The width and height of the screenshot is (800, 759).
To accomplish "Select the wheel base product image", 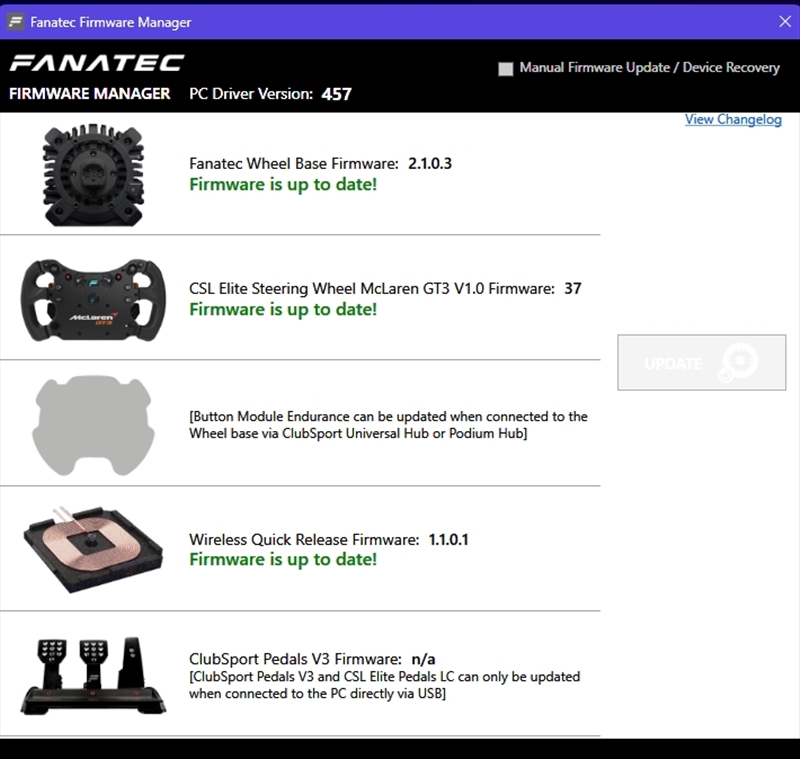I will (x=93, y=174).
